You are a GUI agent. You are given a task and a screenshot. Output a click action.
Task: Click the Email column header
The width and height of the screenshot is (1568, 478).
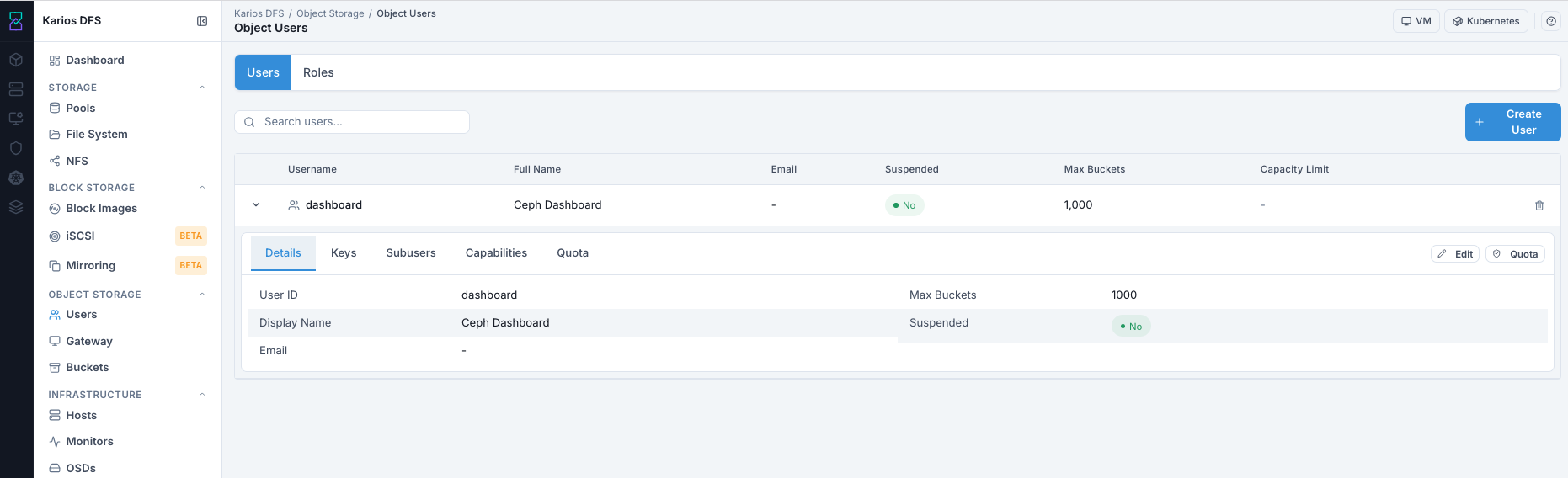click(x=784, y=169)
